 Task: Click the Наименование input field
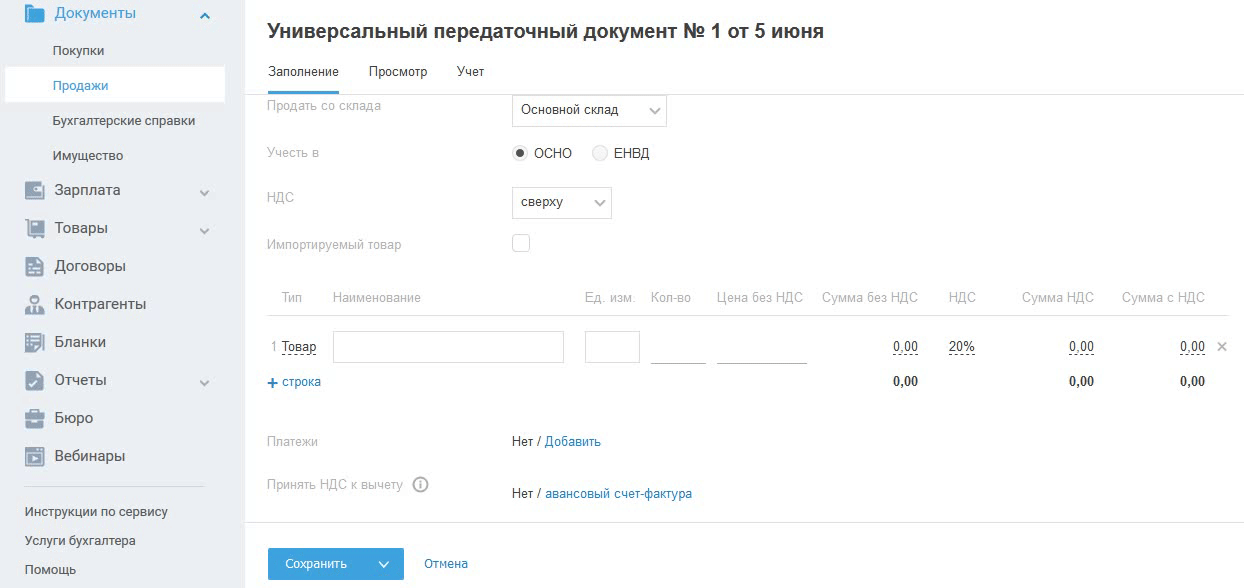(448, 347)
